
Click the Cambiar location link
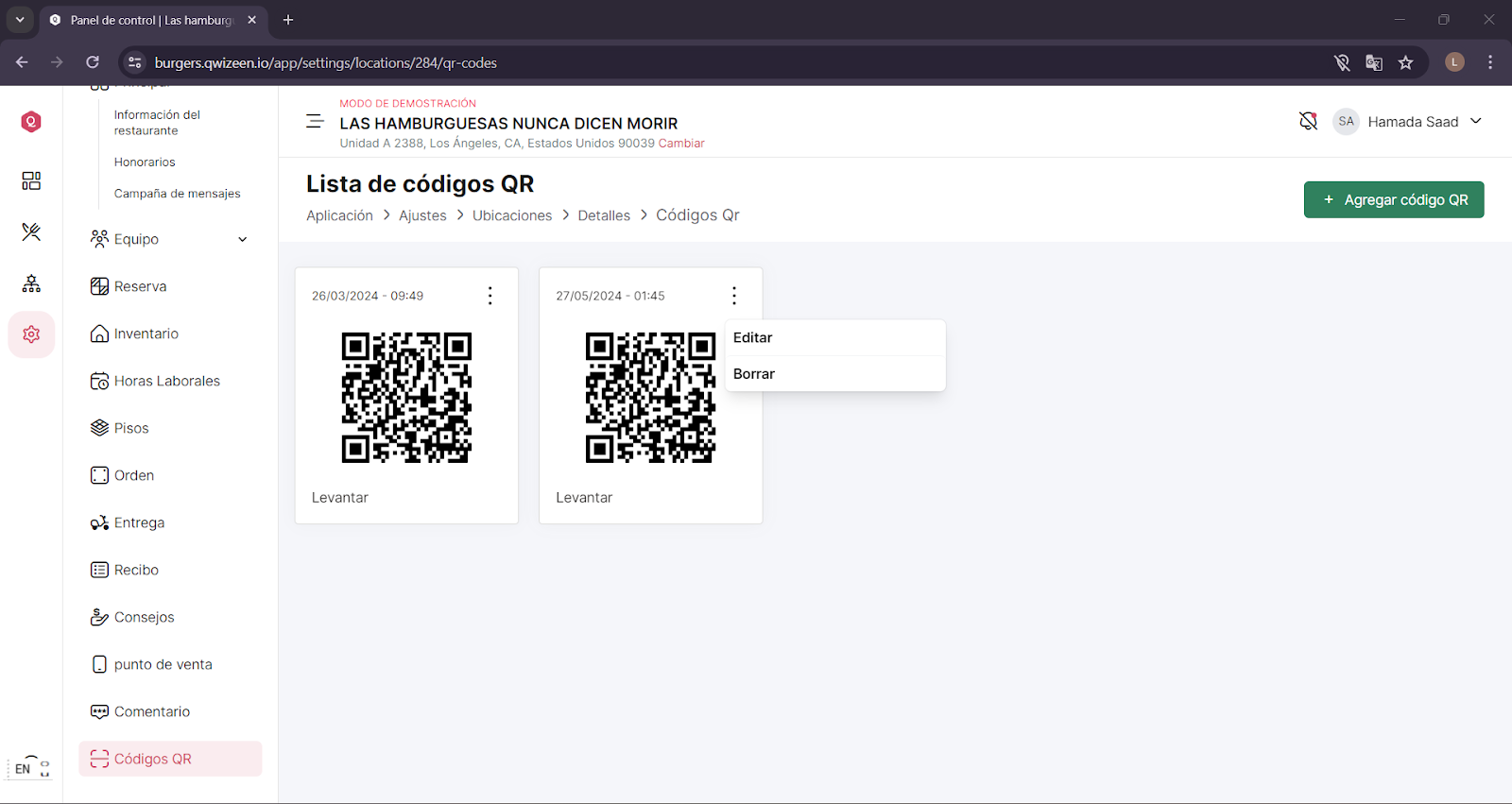point(681,144)
